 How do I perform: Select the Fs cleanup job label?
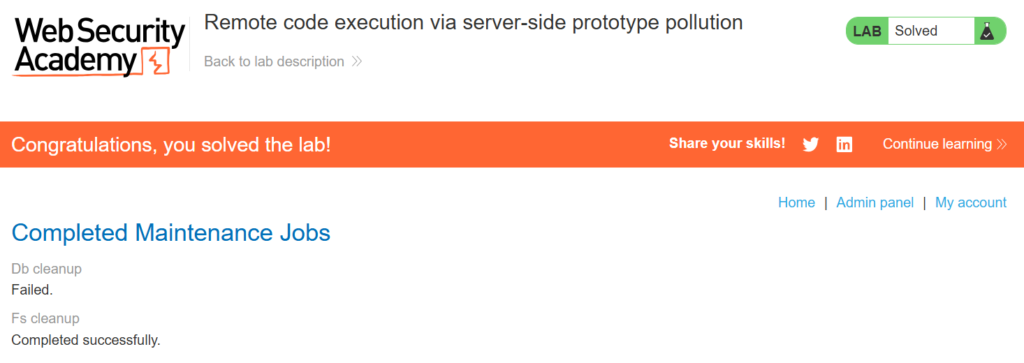[46, 319]
